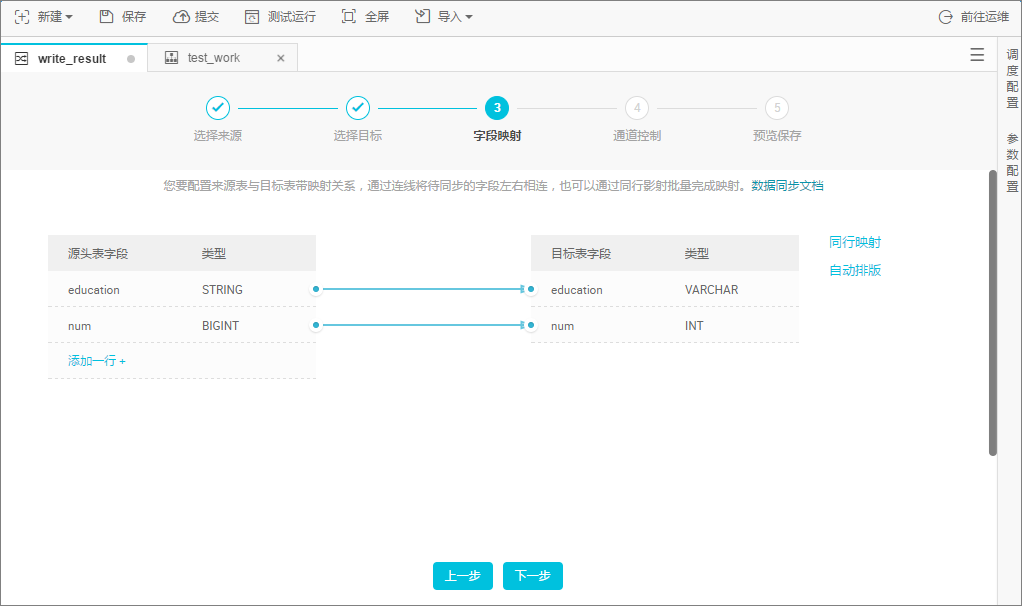Click the vertical scrollbar thumb
This screenshot has width=1022, height=606.
993,313
